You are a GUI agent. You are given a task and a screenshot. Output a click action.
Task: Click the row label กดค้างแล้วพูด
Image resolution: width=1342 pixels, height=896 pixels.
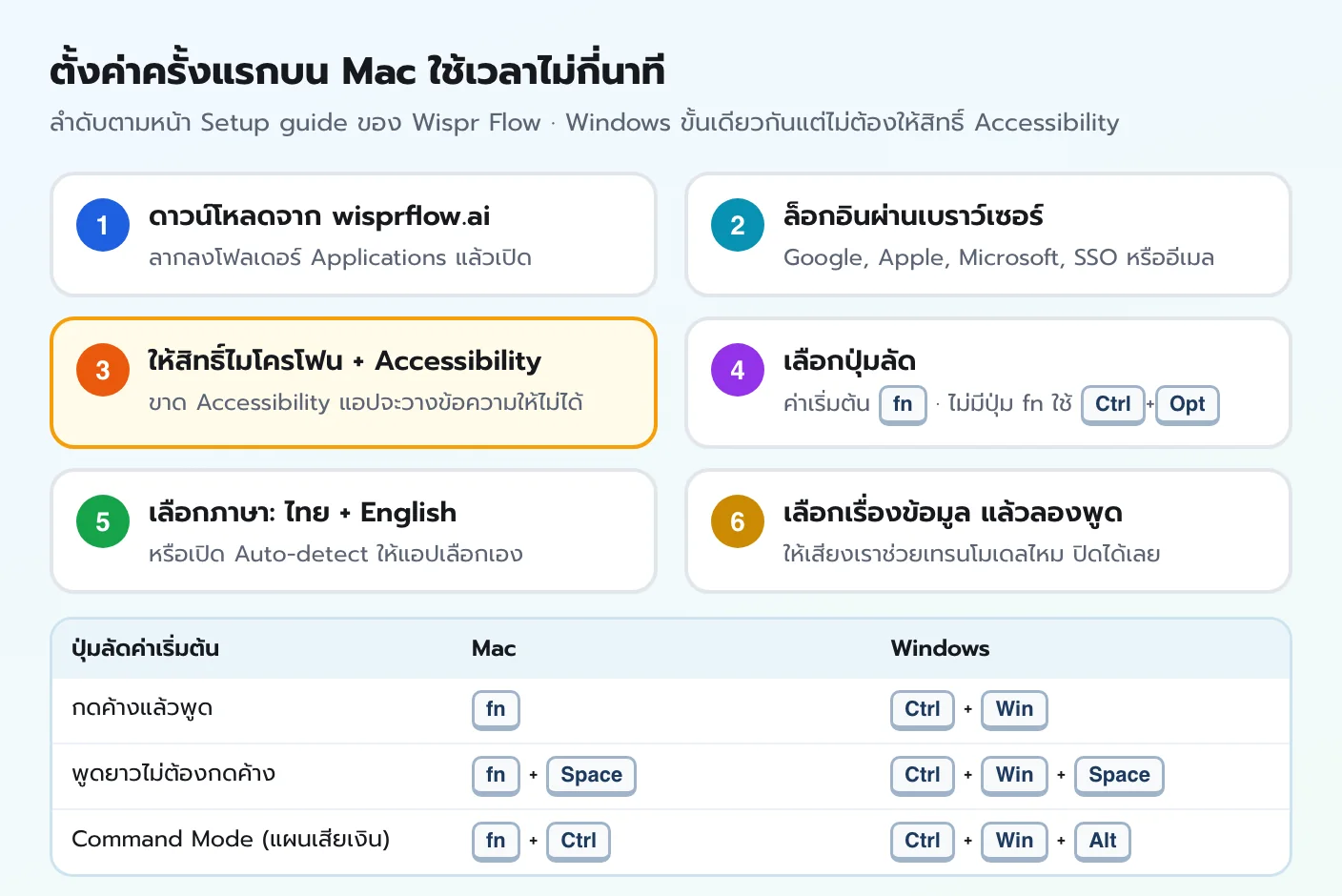(142, 708)
